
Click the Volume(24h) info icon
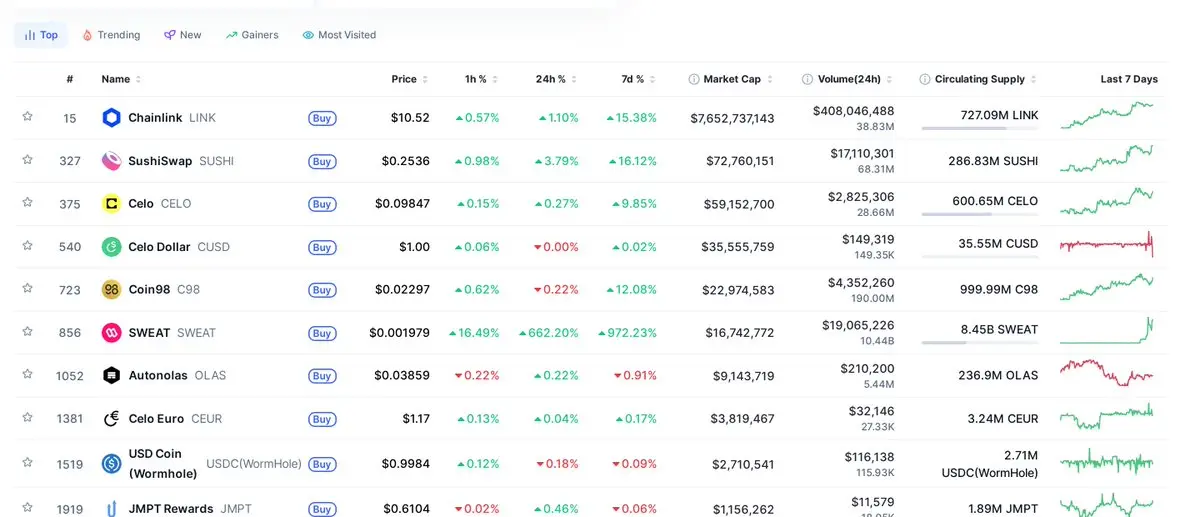pos(808,79)
